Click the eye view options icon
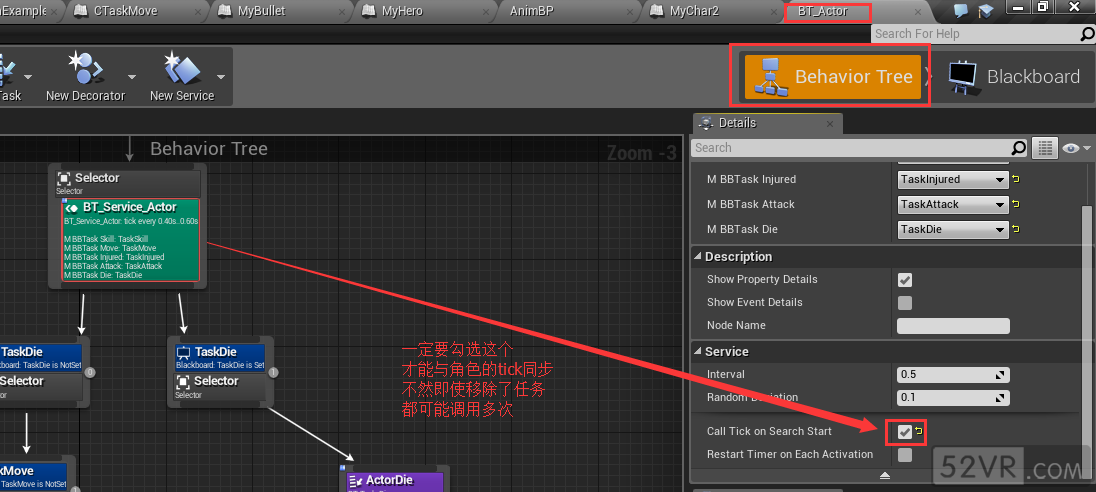The image size is (1096, 492). [x=1071, y=148]
